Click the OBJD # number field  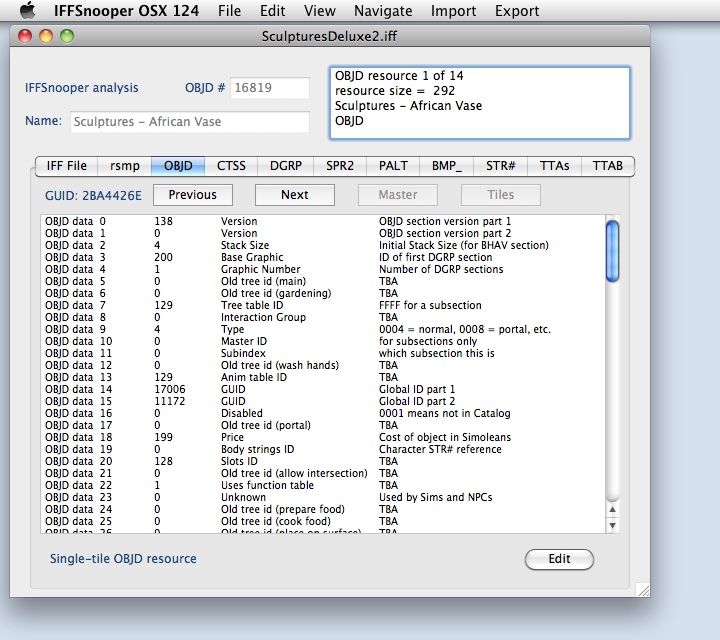click(x=270, y=88)
